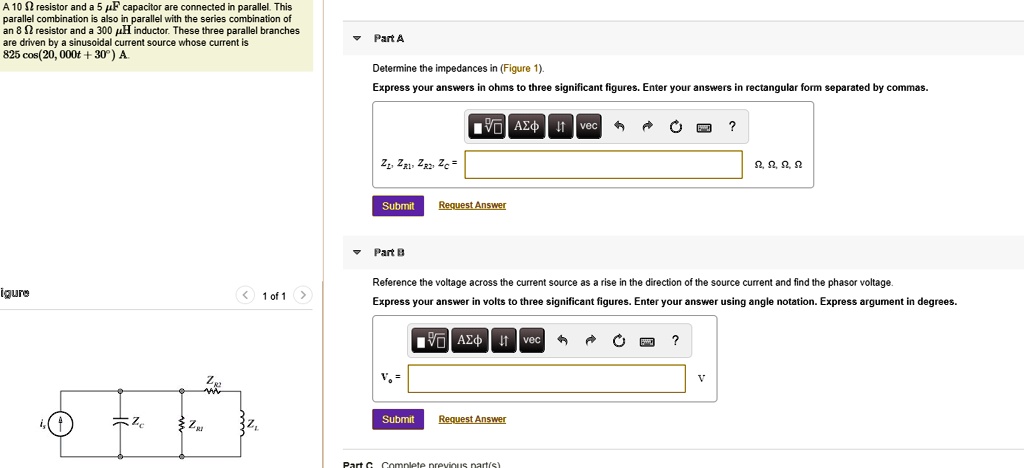The image size is (1024, 468).
Task: Open the Figure 1 link
Action: coord(520,69)
